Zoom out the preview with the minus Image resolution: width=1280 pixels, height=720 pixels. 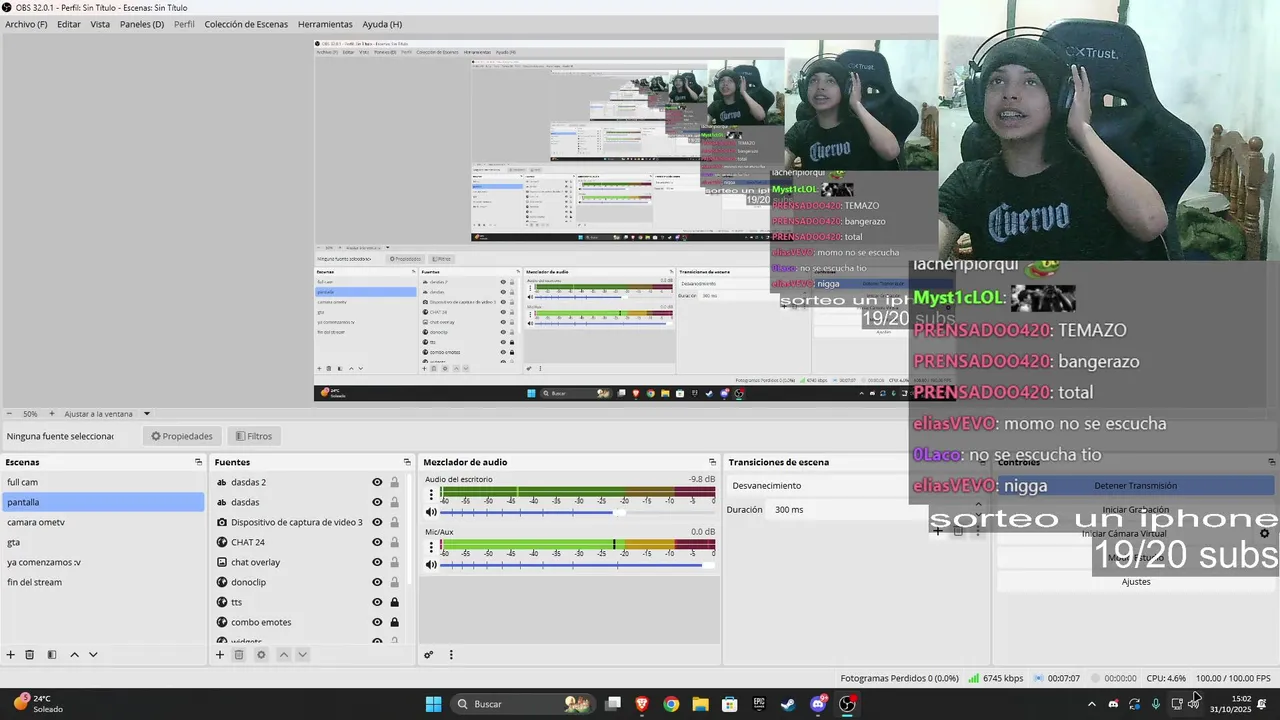point(10,414)
